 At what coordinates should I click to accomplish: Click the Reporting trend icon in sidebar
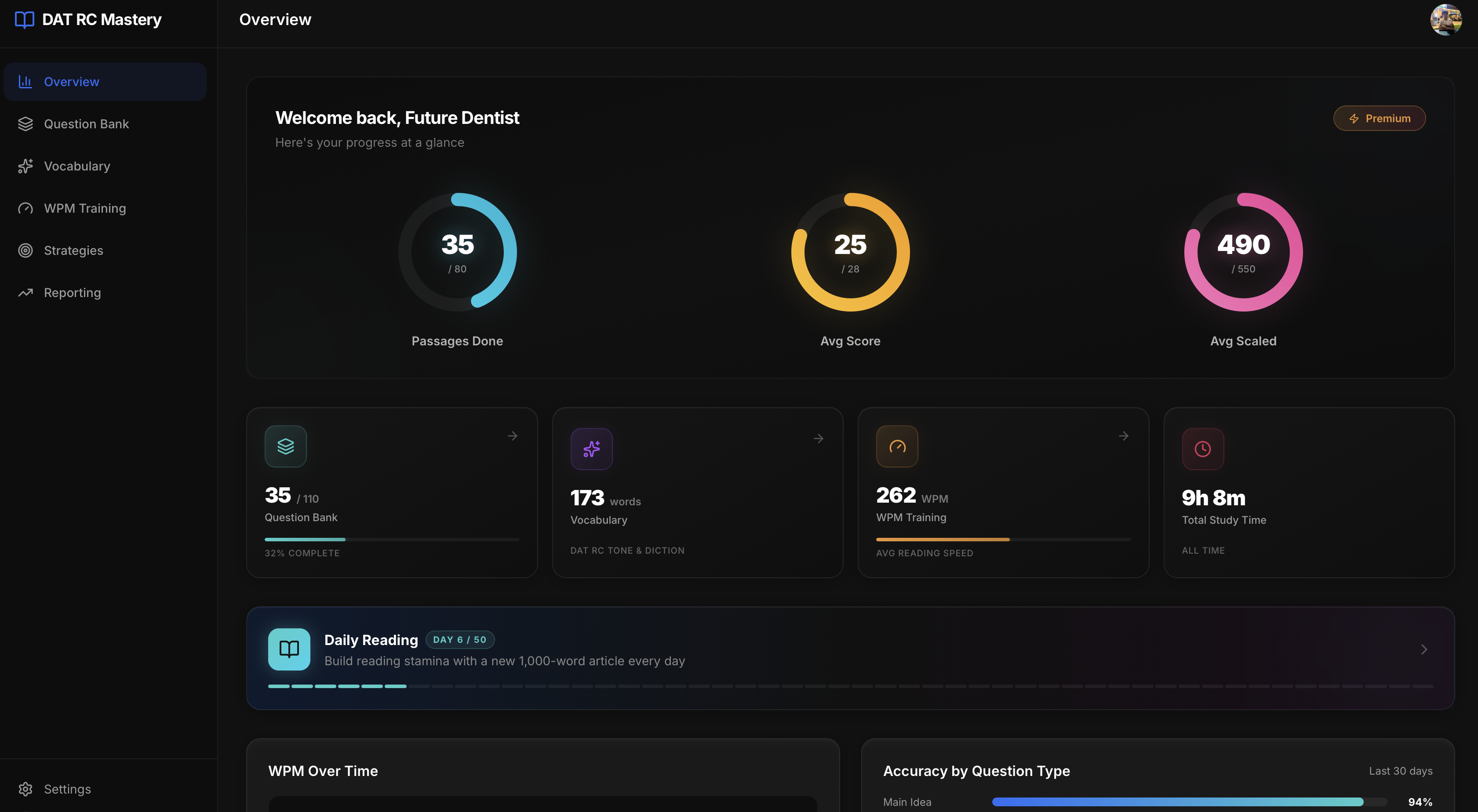tap(25, 293)
